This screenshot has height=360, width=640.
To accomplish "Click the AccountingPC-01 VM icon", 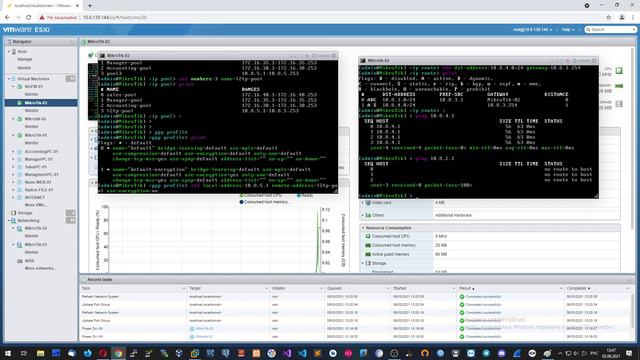I will tap(19, 151).
